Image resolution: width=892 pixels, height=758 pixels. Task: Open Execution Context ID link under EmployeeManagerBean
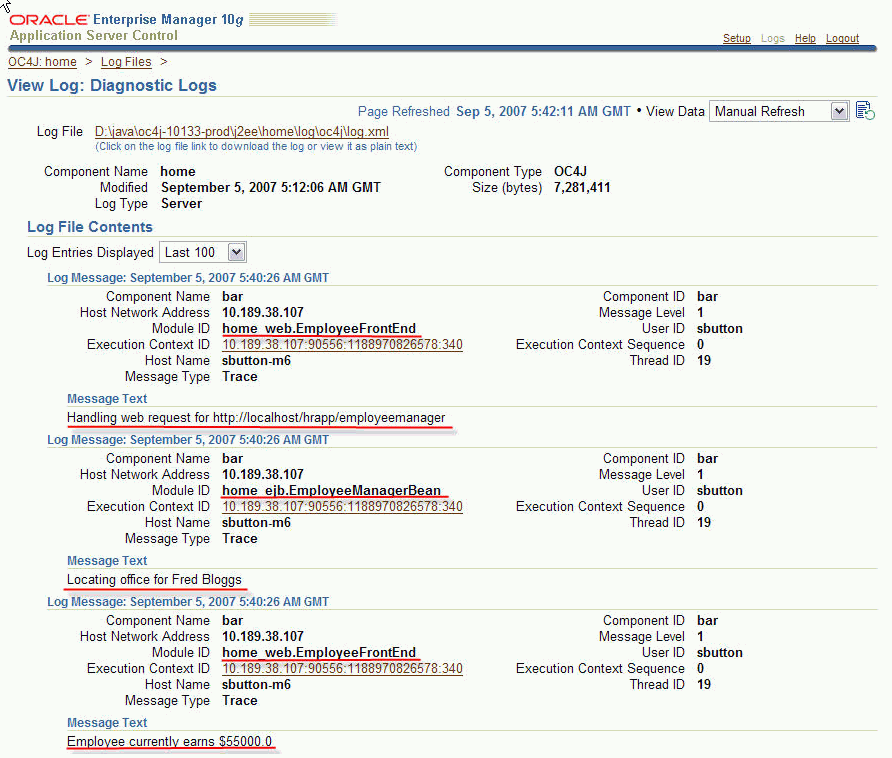point(342,506)
